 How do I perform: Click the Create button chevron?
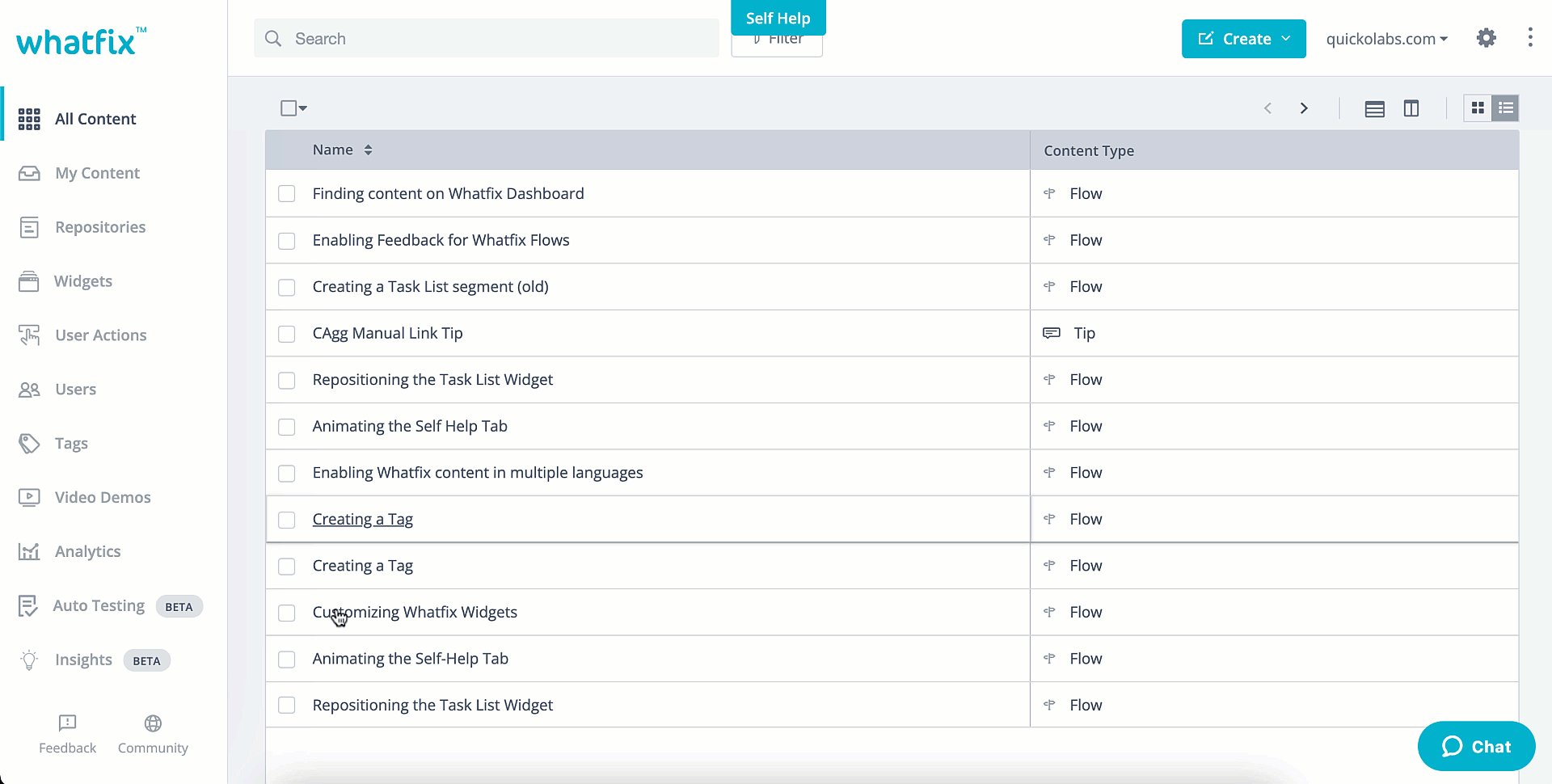(x=1286, y=38)
